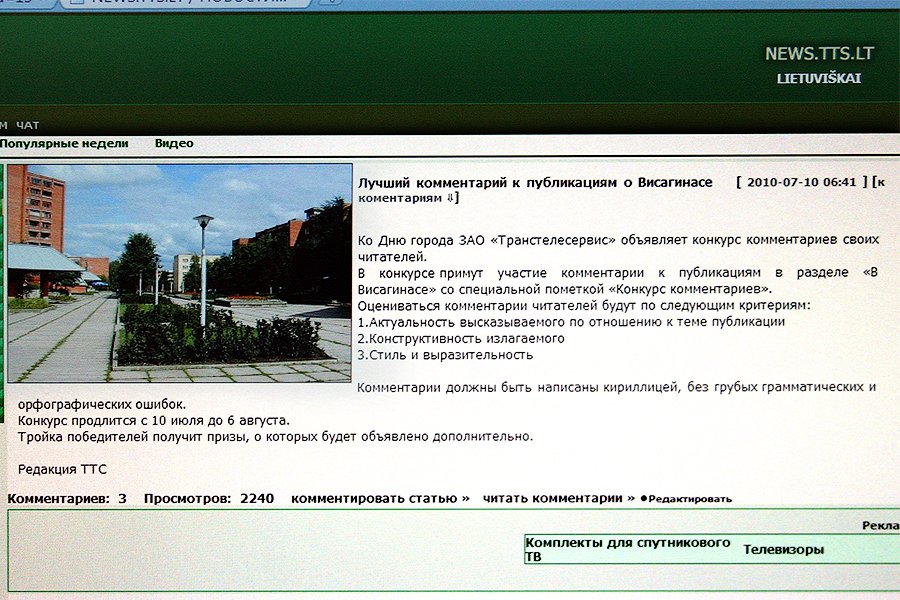Viewport: 900px width, 600px height.
Task: Switch to the "Видео" tab
Action: (x=174, y=142)
